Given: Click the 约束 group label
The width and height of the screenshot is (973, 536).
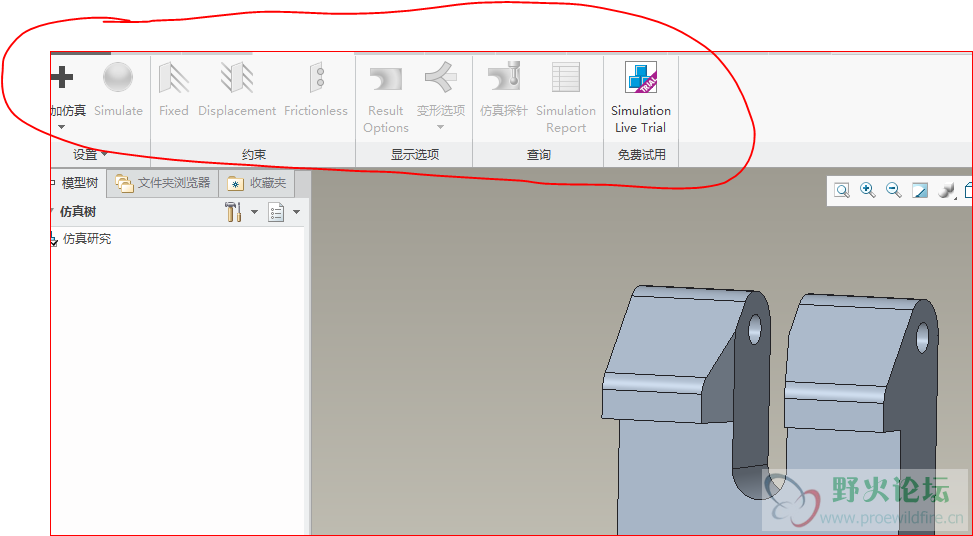Looking at the screenshot, I should pos(254,154).
